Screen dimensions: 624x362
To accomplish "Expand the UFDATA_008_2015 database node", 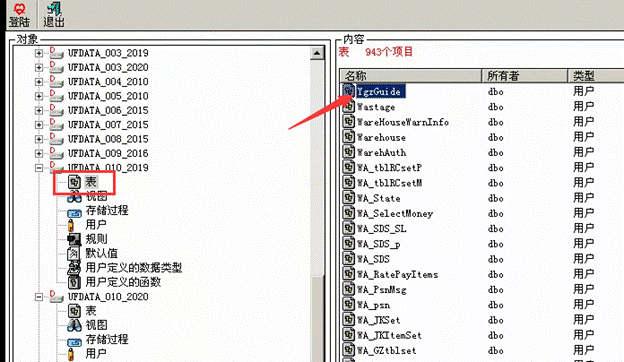I will point(39,139).
